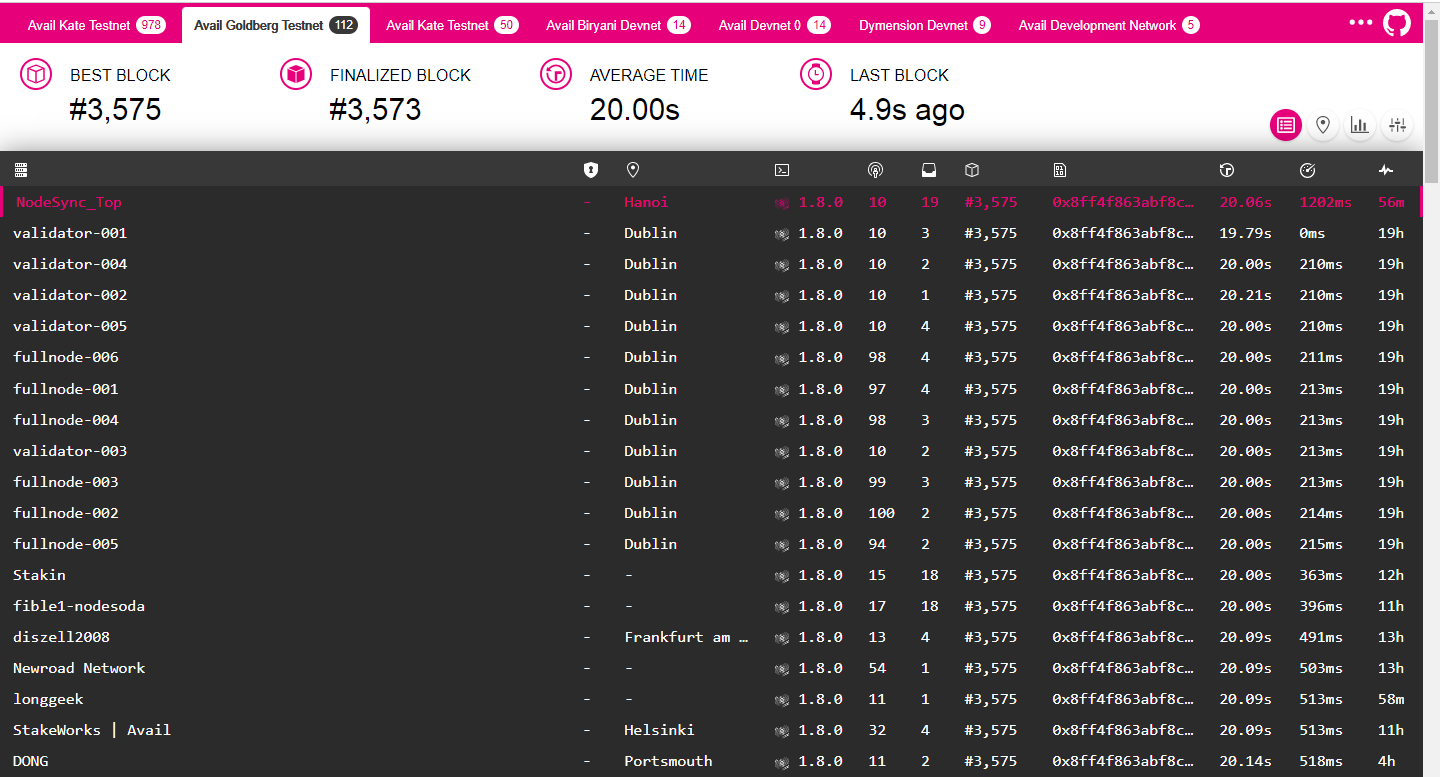The height and width of the screenshot is (777, 1440).
Task: Sort by validator shield column icon
Action: tap(590, 171)
